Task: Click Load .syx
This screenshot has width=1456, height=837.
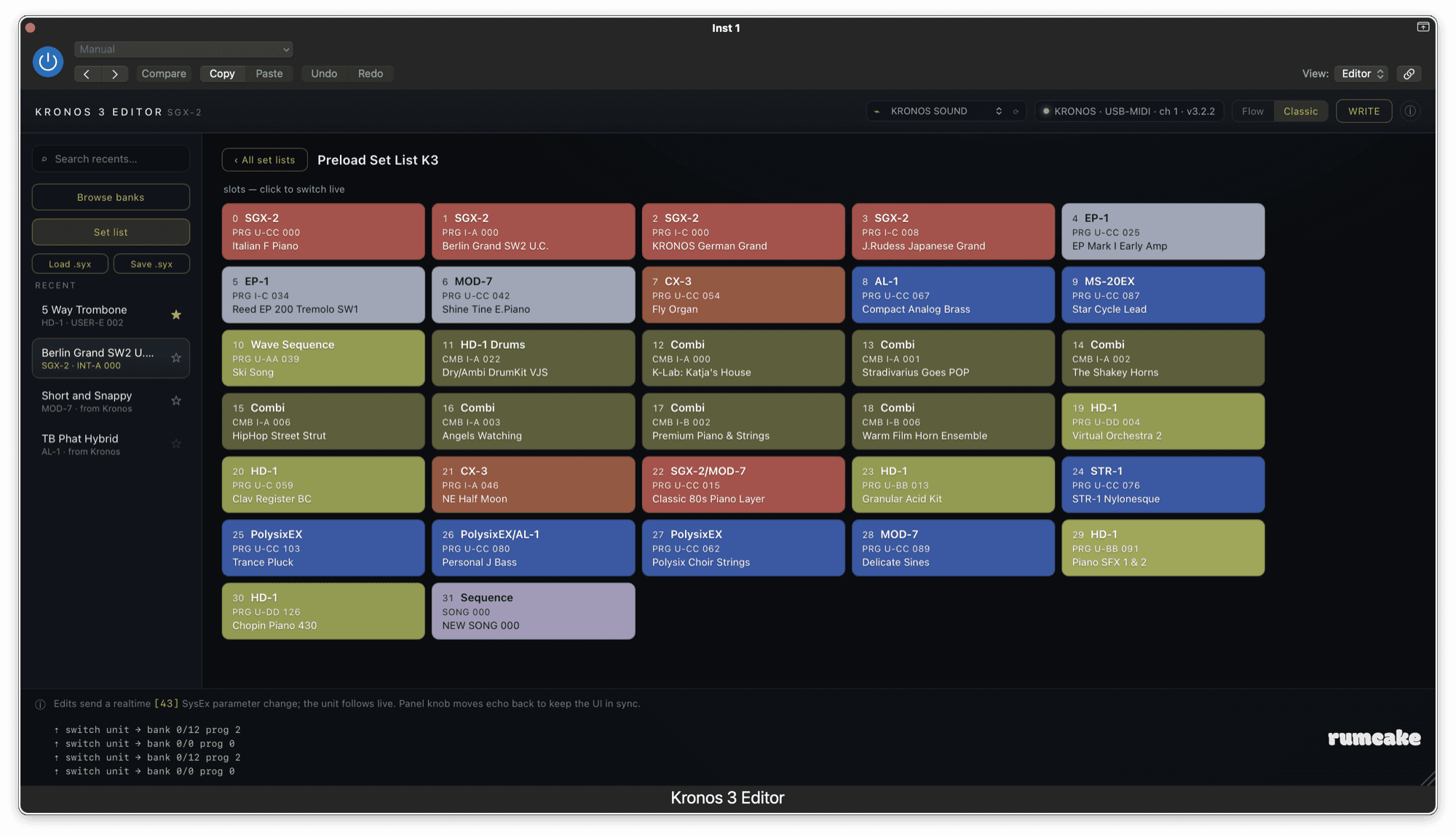Action: tap(70, 264)
